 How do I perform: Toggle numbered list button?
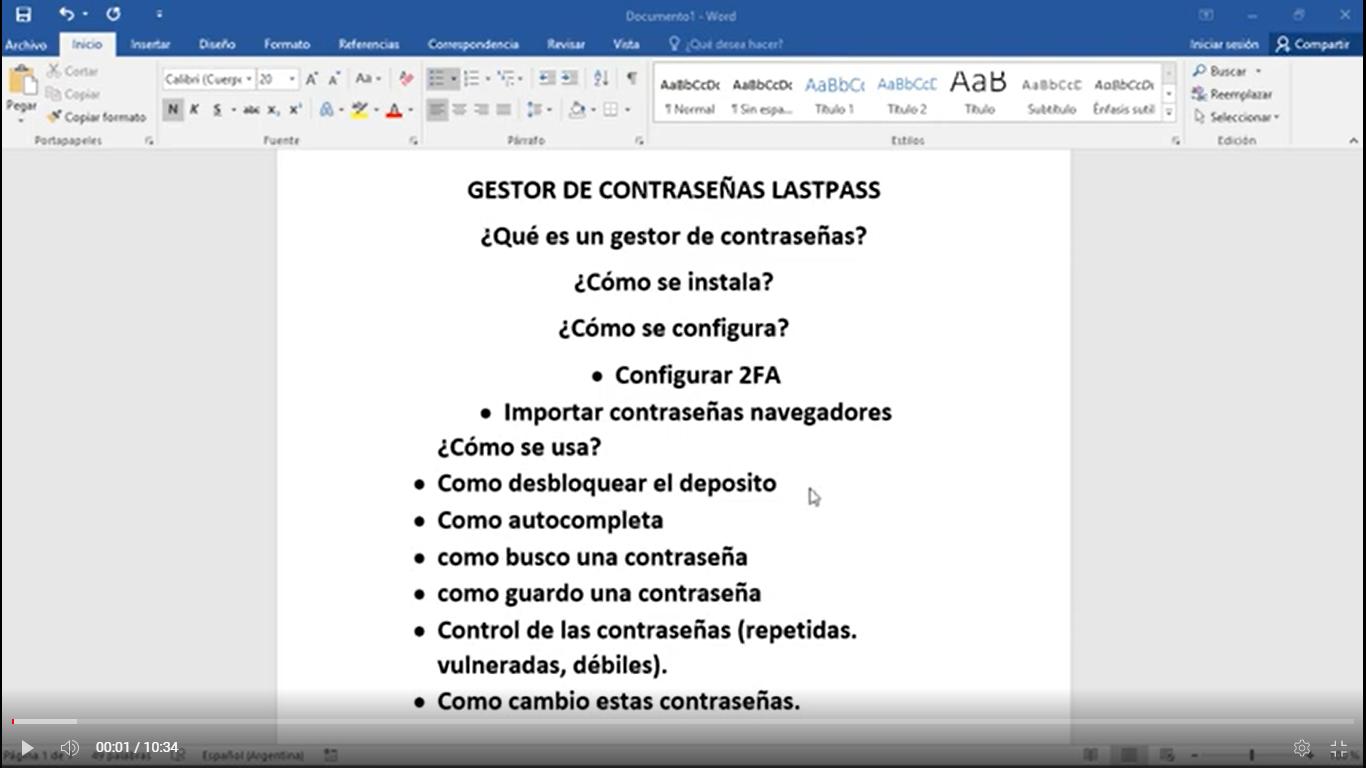point(471,78)
